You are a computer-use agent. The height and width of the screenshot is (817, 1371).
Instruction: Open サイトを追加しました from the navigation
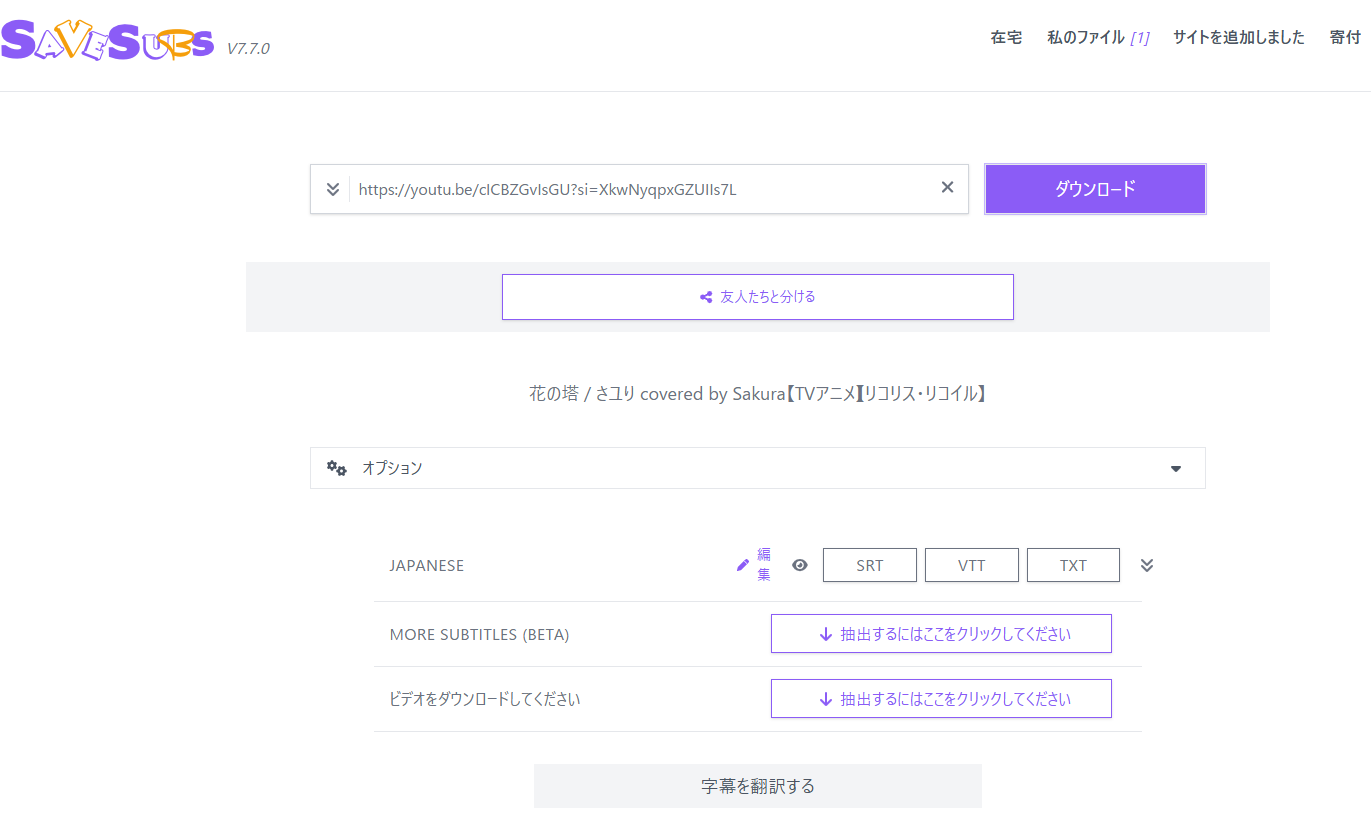click(1239, 36)
